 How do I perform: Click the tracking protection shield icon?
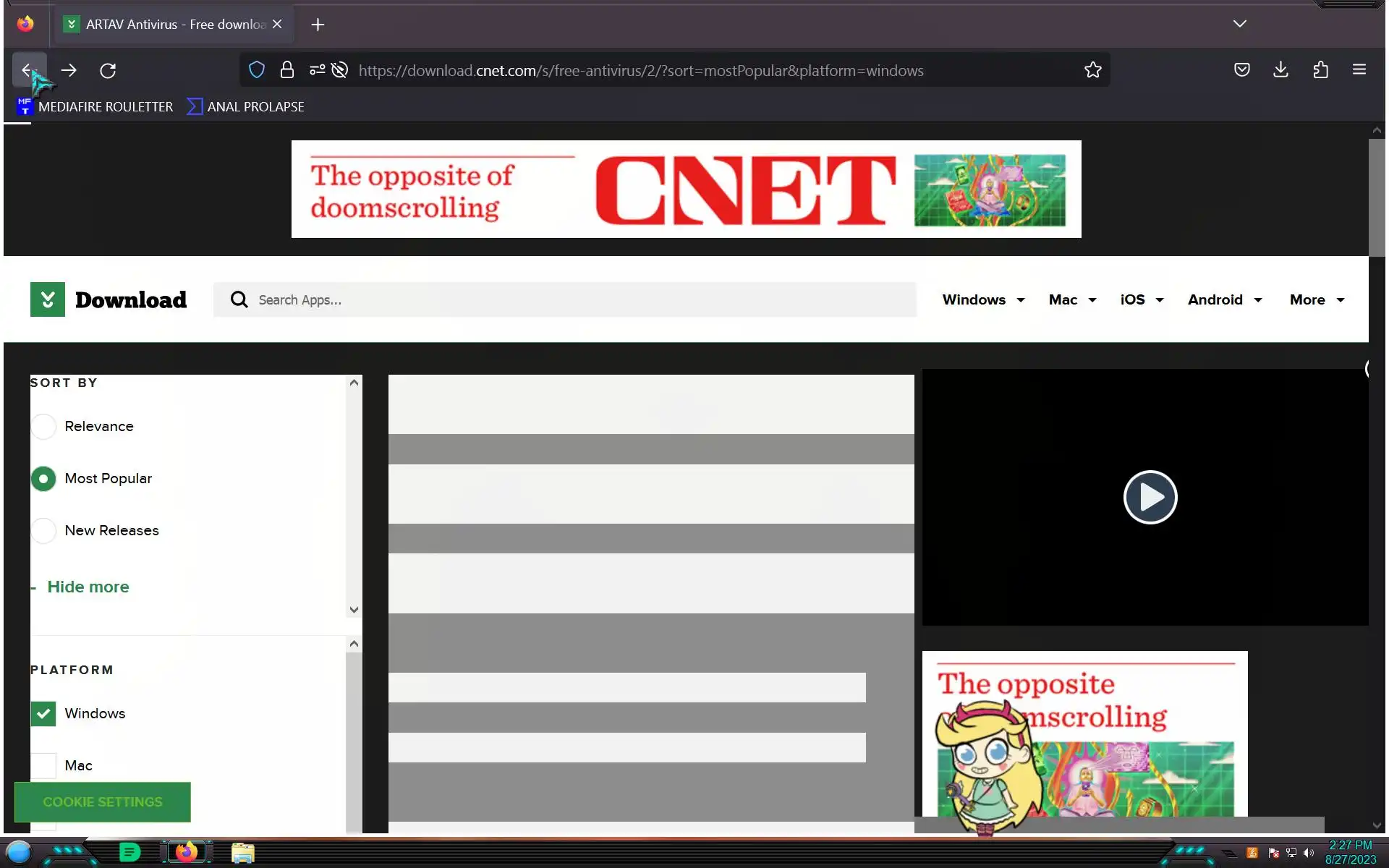(256, 70)
